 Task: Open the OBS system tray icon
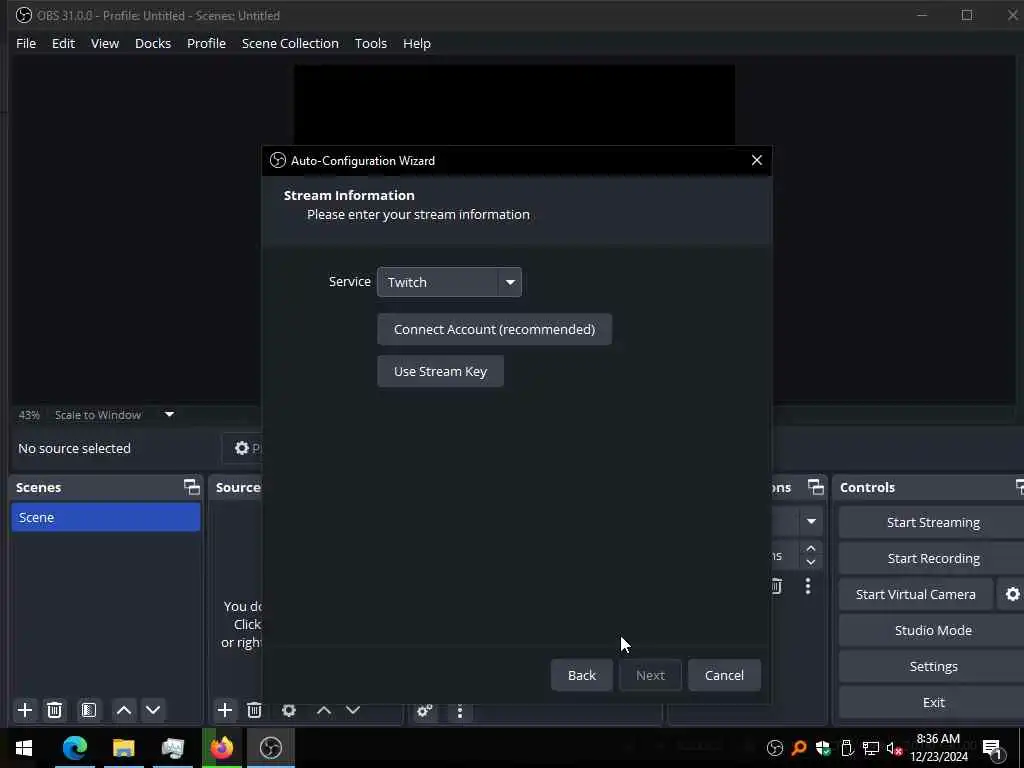coord(775,748)
